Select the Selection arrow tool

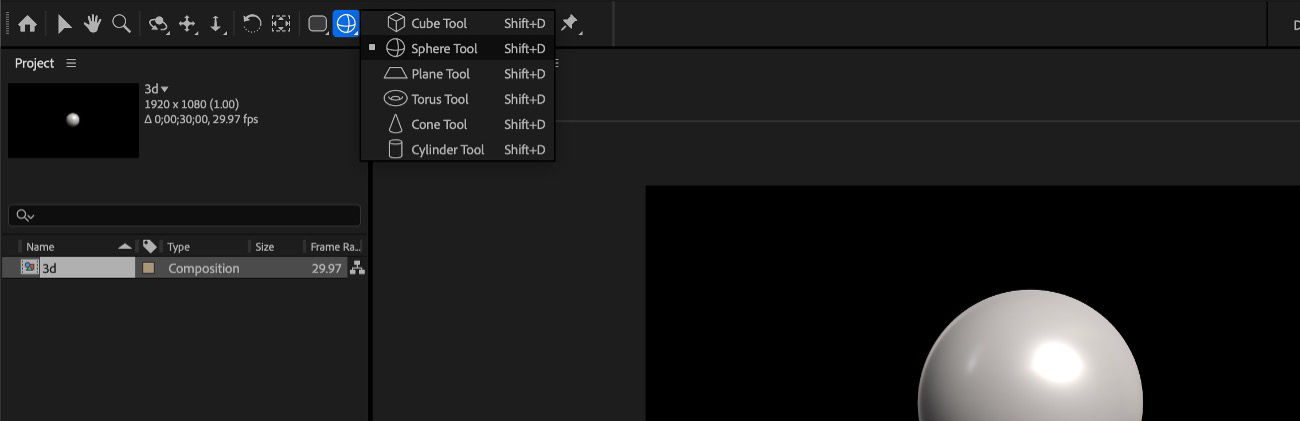[64, 24]
